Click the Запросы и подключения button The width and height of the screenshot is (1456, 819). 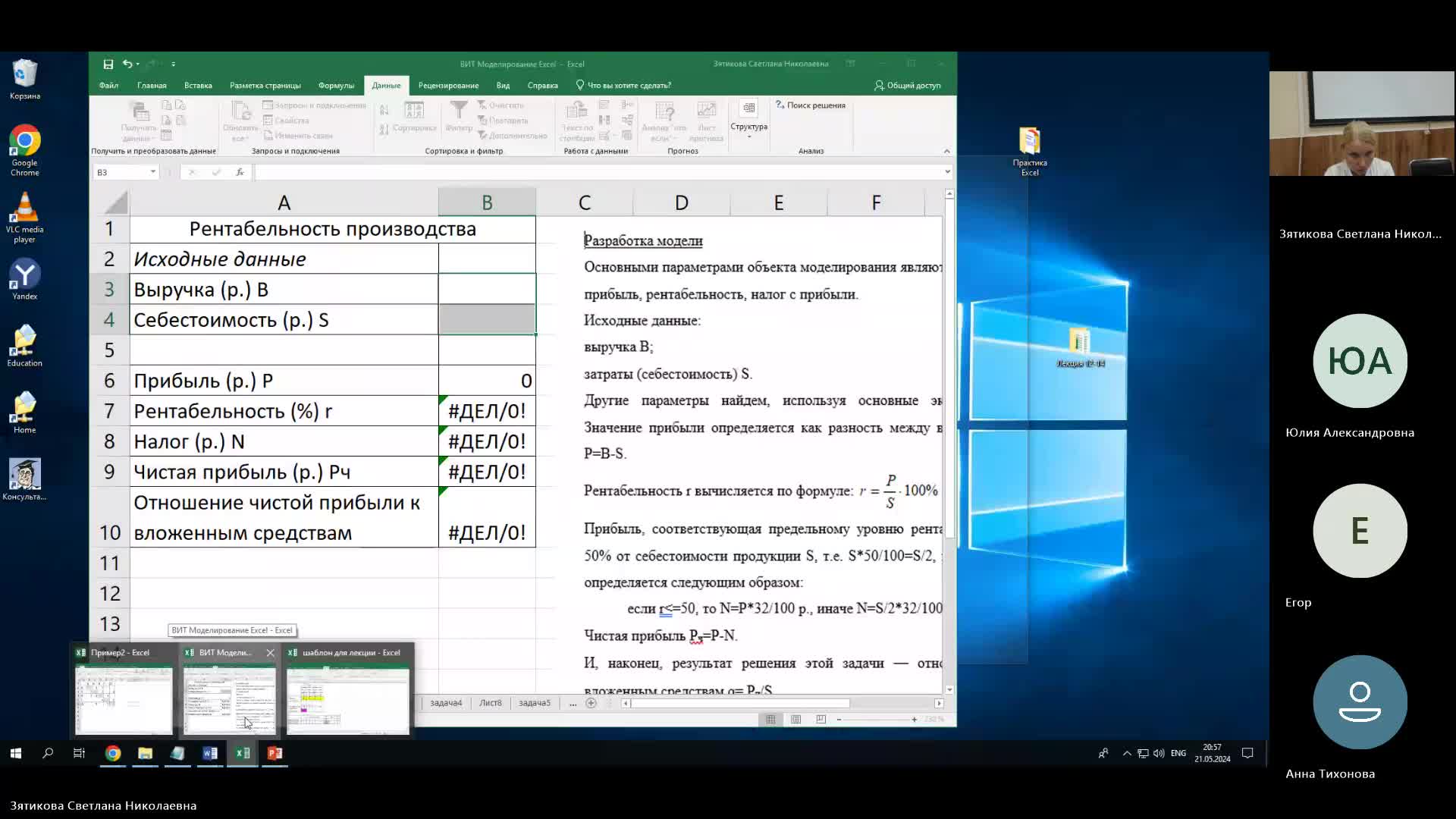(315, 106)
